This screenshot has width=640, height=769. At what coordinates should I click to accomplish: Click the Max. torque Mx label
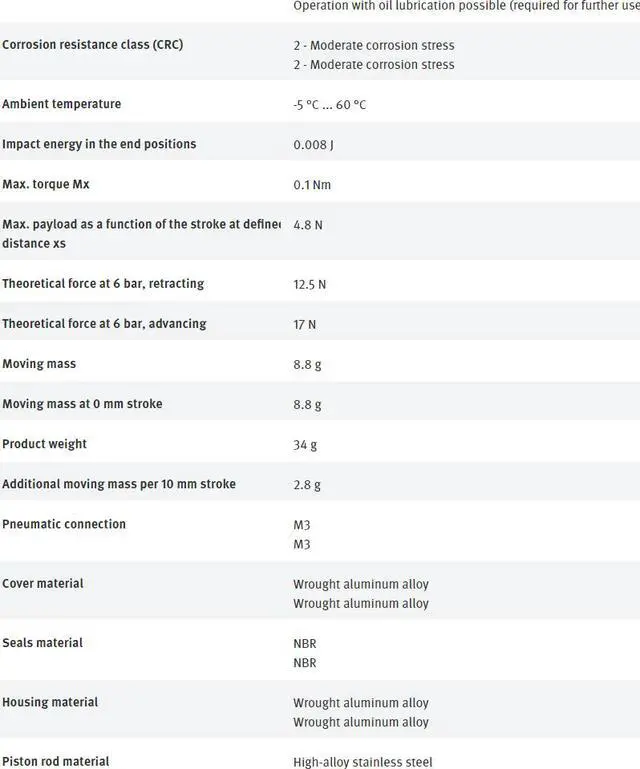point(46,184)
